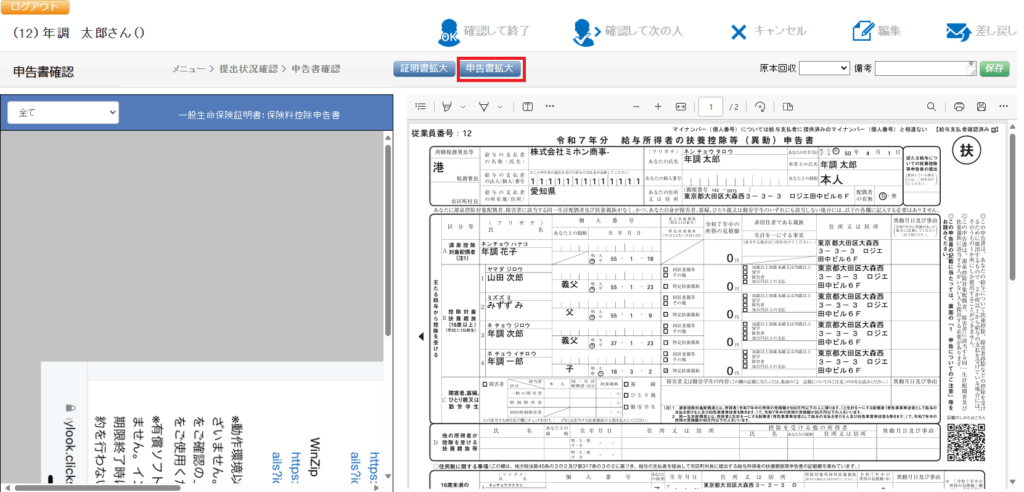The height and width of the screenshot is (492, 1024).
Task: Print the document using printer icon
Action: click(x=958, y=106)
